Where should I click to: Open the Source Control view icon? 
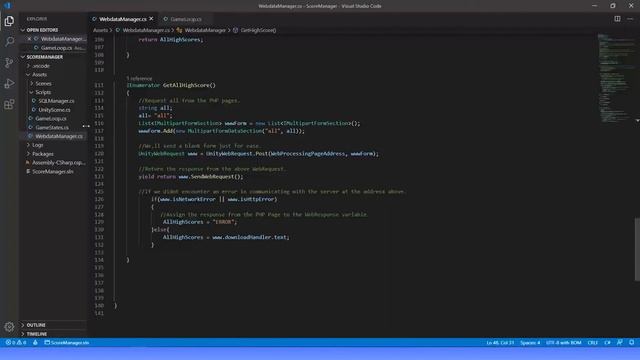(9, 62)
